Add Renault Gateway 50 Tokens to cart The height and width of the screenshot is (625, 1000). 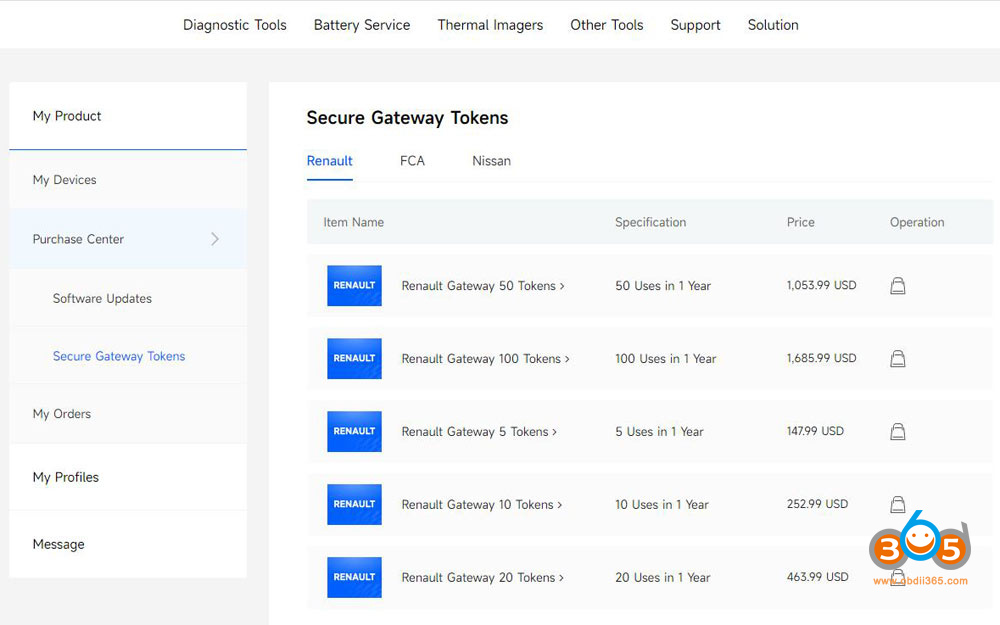tap(897, 286)
